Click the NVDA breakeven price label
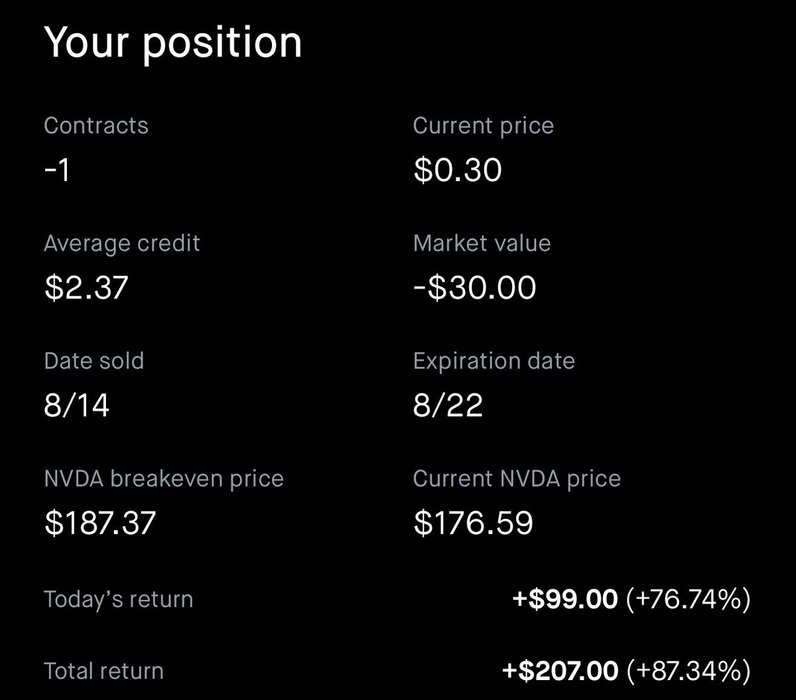The width and height of the screenshot is (796, 700). pos(164,479)
